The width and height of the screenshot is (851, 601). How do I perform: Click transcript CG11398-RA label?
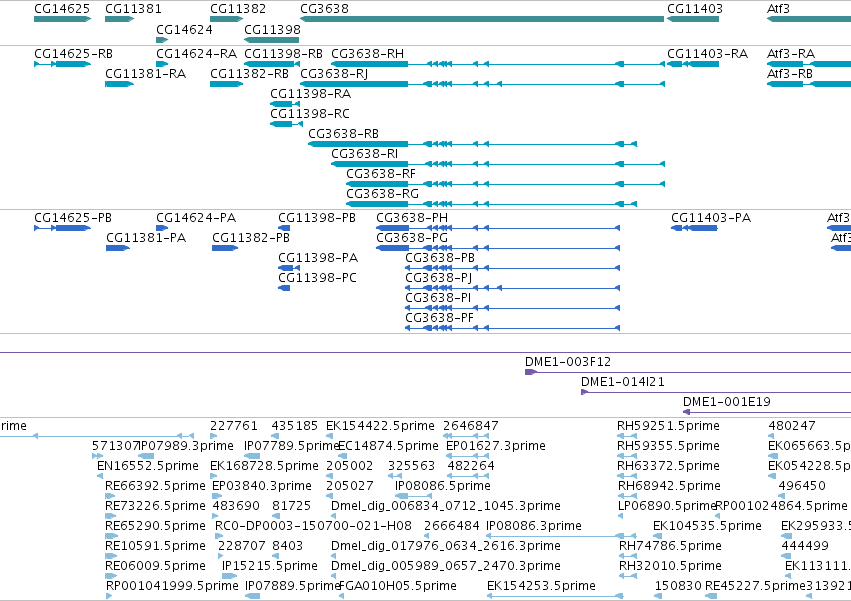[310, 94]
